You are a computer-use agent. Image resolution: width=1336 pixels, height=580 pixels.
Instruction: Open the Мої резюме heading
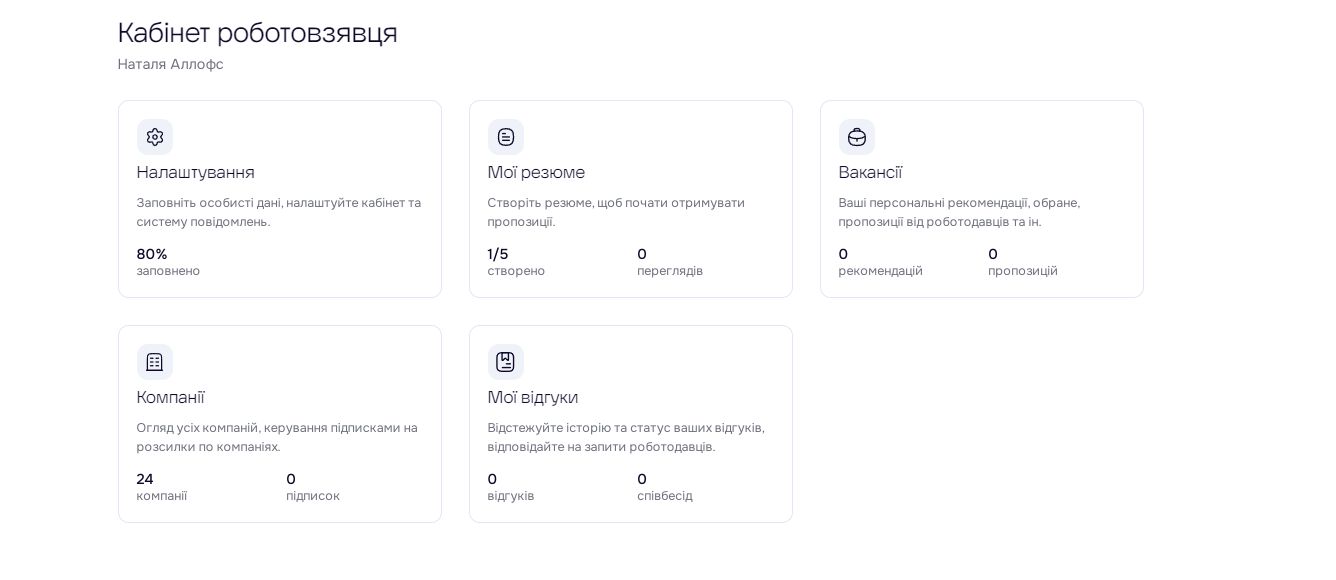(x=536, y=172)
